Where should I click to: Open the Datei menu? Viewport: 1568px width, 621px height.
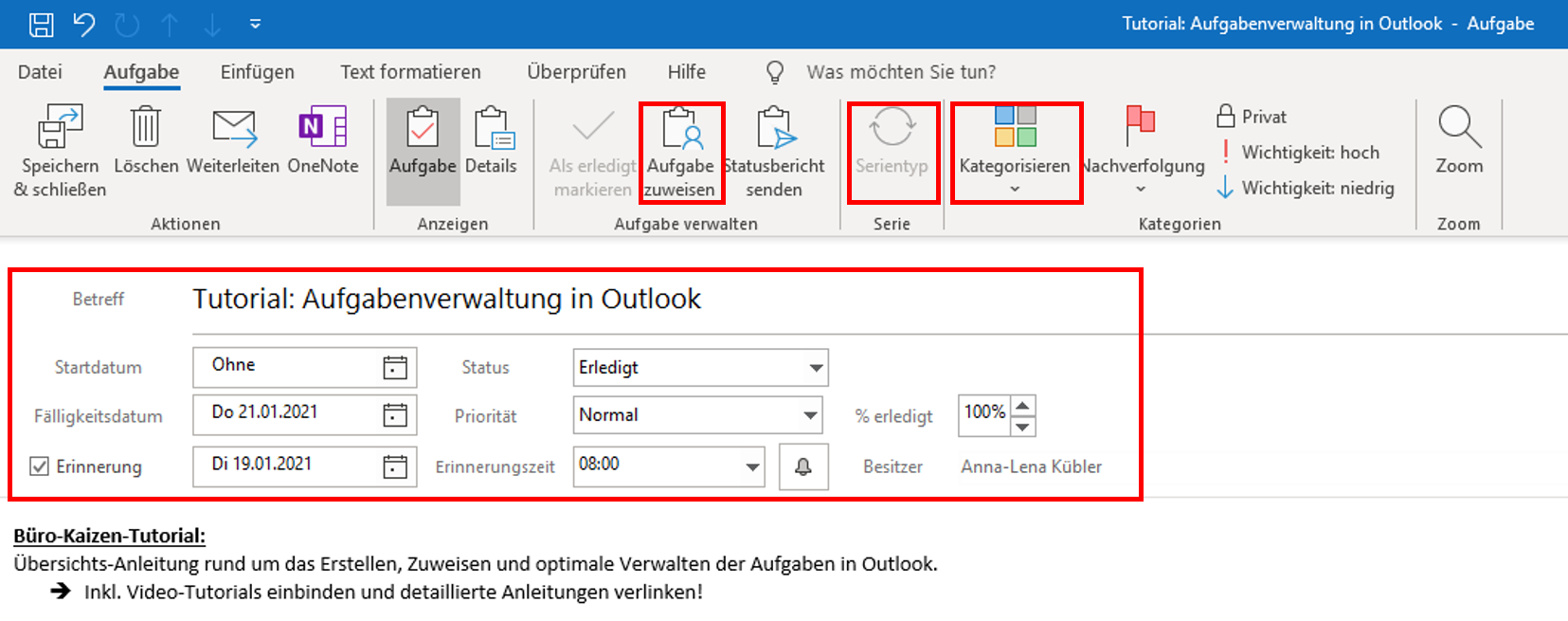pyautogui.click(x=40, y=72)
